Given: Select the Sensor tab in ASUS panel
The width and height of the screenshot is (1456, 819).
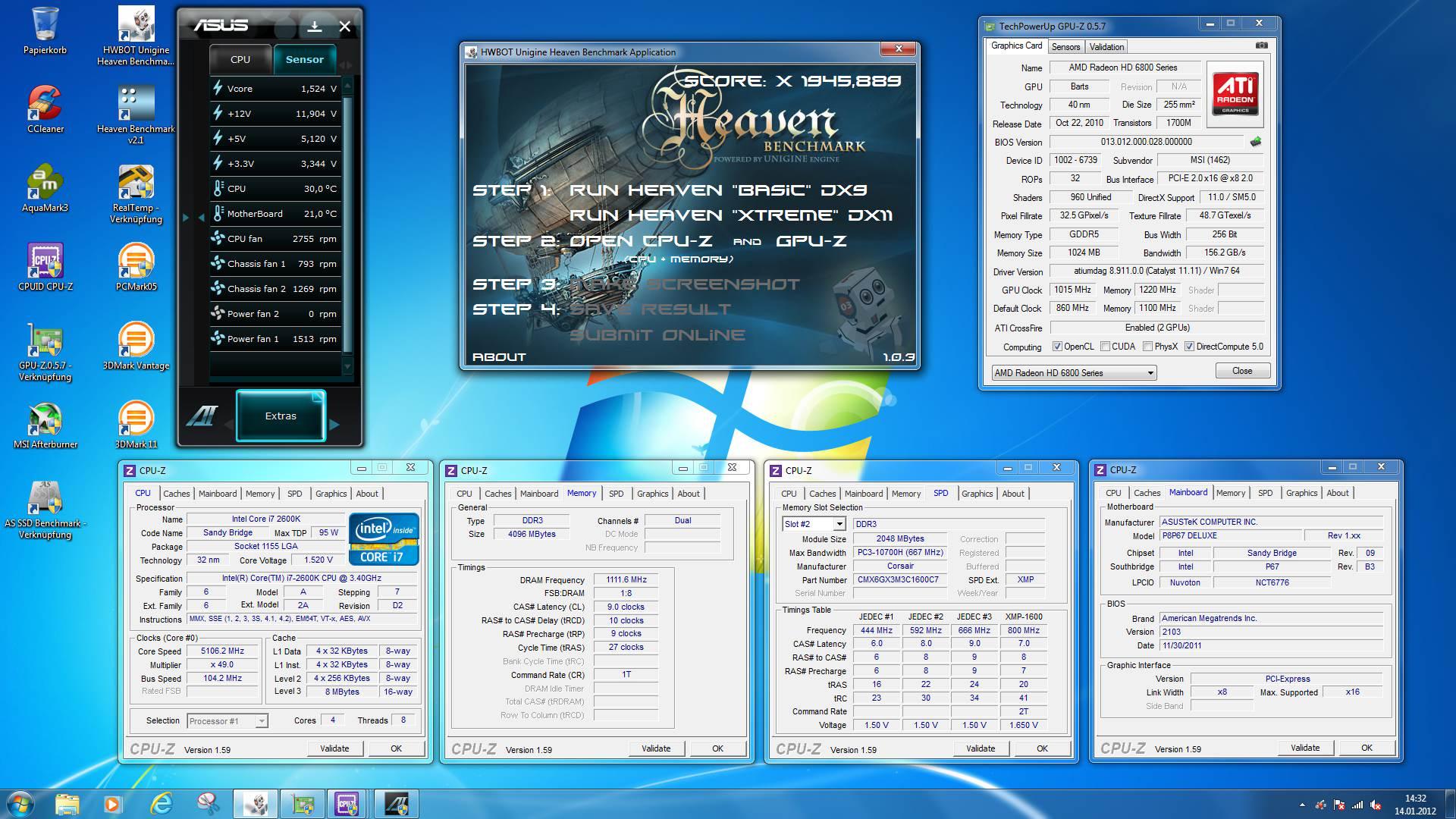Looking at the screenshot, I should point(304,59).
